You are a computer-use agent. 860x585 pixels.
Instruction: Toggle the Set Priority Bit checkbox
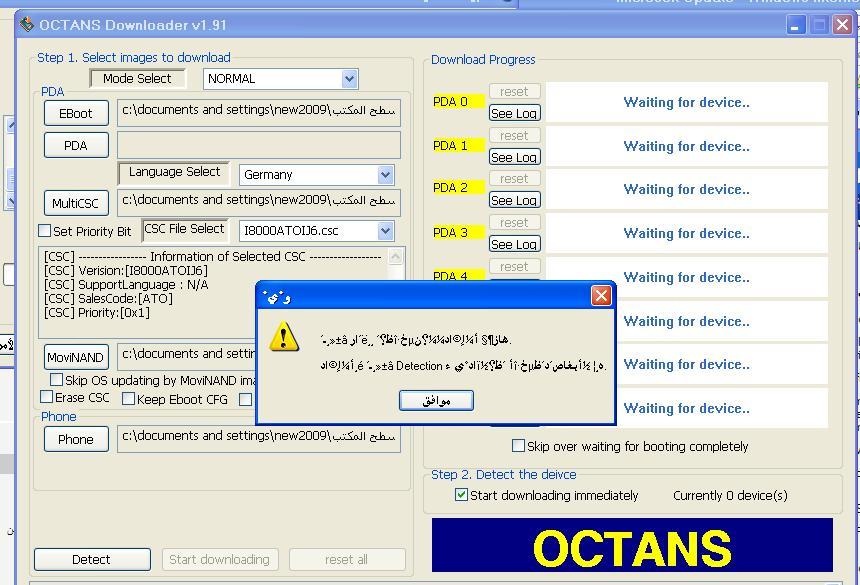pos(44,231)
